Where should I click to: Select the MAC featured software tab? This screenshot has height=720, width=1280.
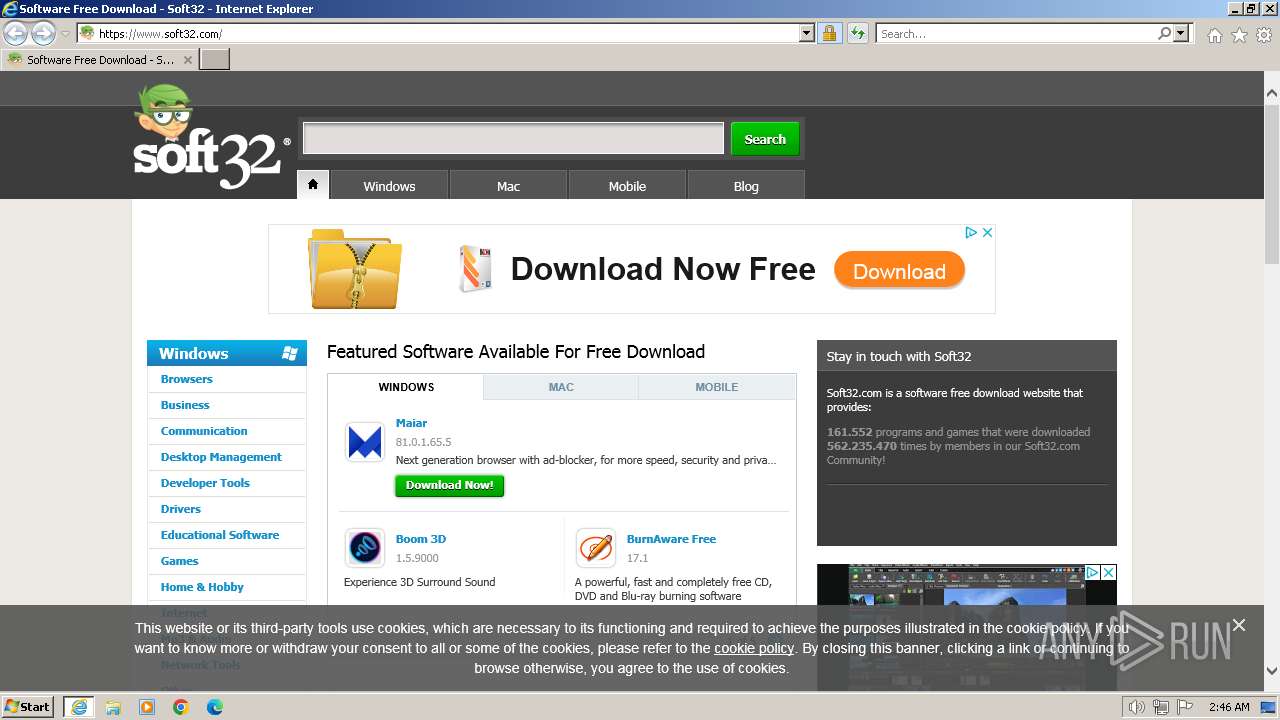tap(561, 387)
